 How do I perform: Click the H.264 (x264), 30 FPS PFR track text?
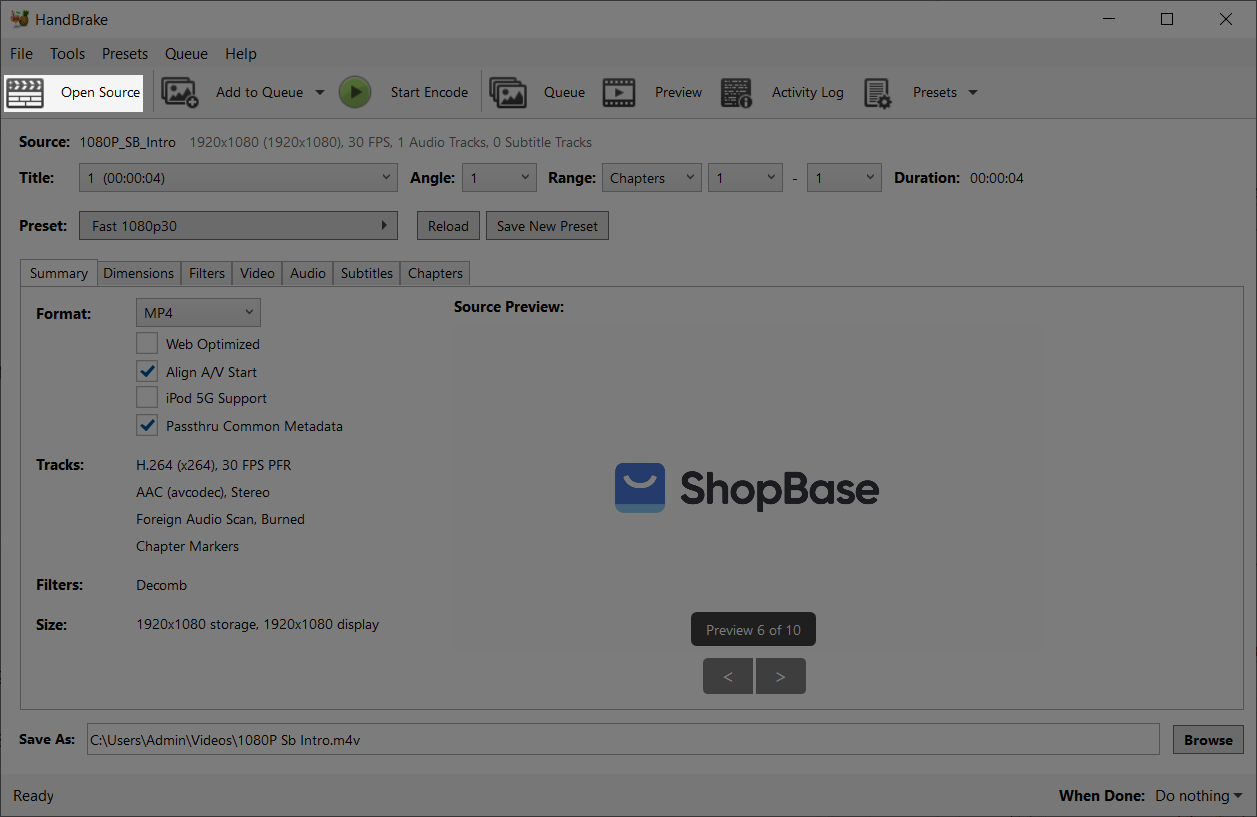[x=214, y=465]
